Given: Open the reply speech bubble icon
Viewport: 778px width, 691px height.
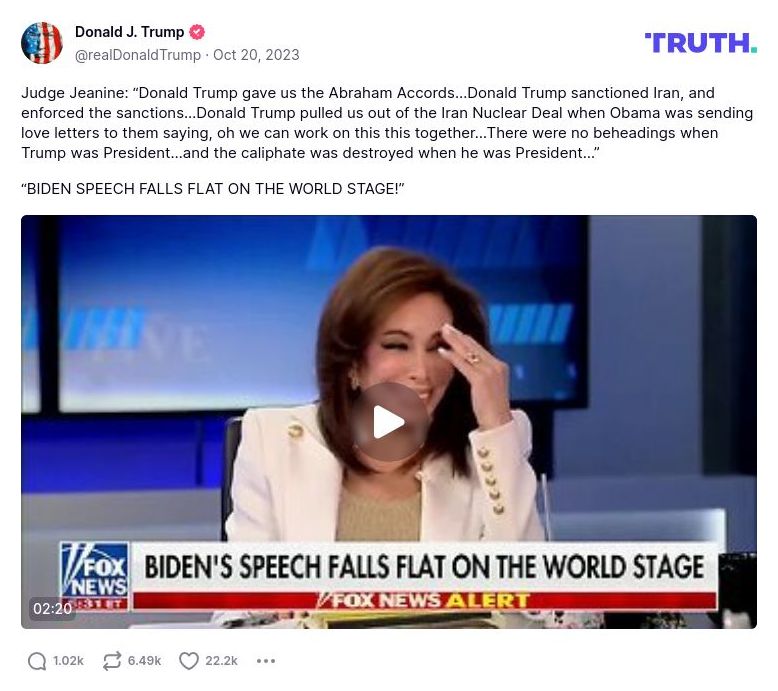Looking at the screenshot, I should [37, 661].
